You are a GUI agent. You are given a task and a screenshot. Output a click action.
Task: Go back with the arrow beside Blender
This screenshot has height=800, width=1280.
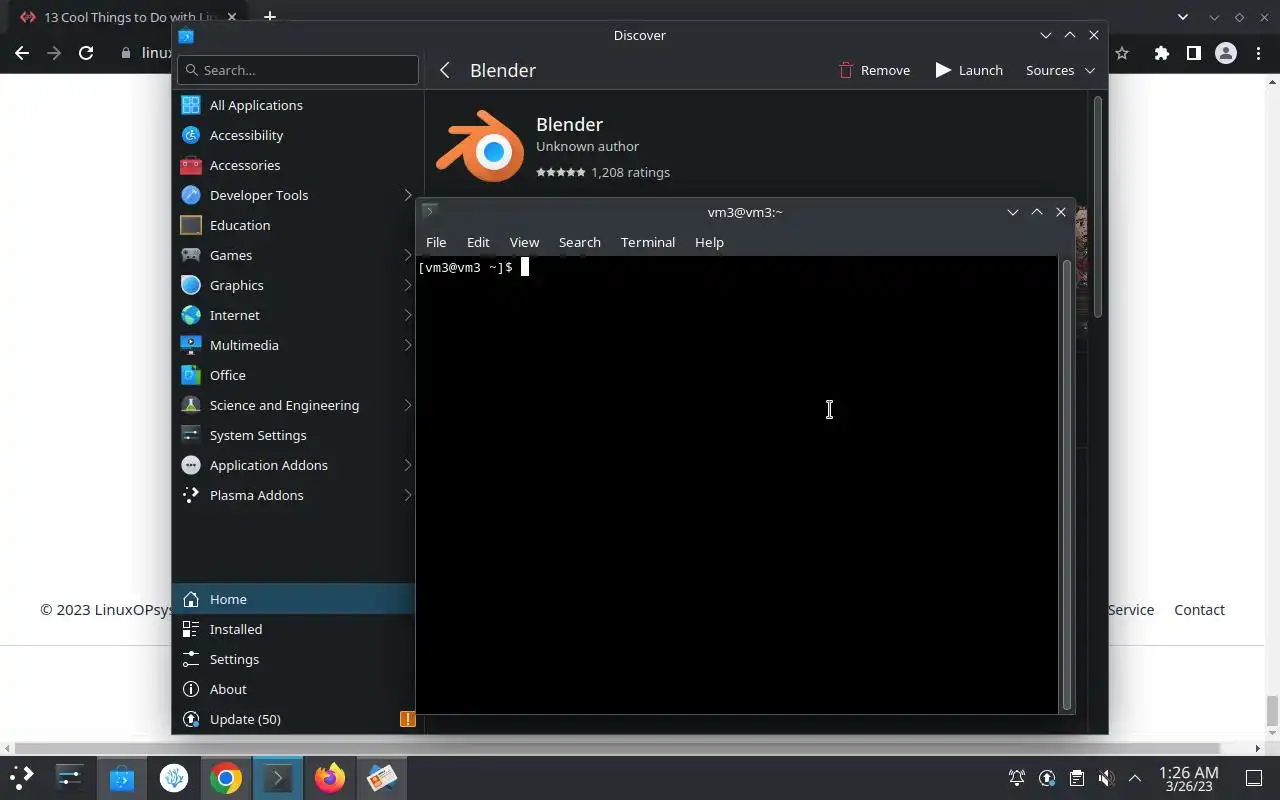point(445,70)
